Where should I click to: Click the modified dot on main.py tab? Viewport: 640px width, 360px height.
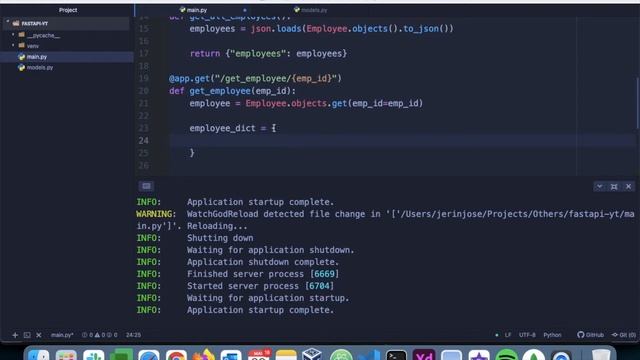click(244, 10)
